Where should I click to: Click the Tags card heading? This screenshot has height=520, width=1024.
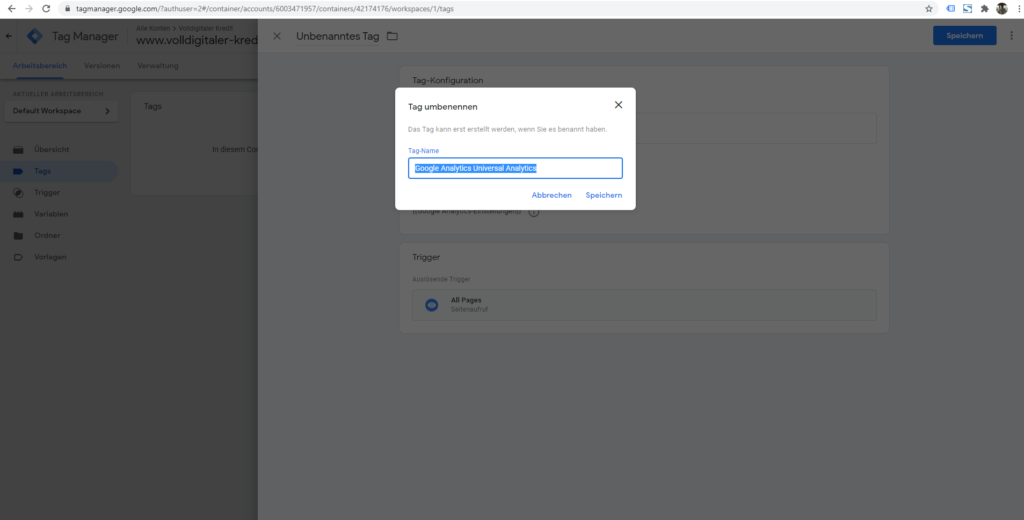153,106
